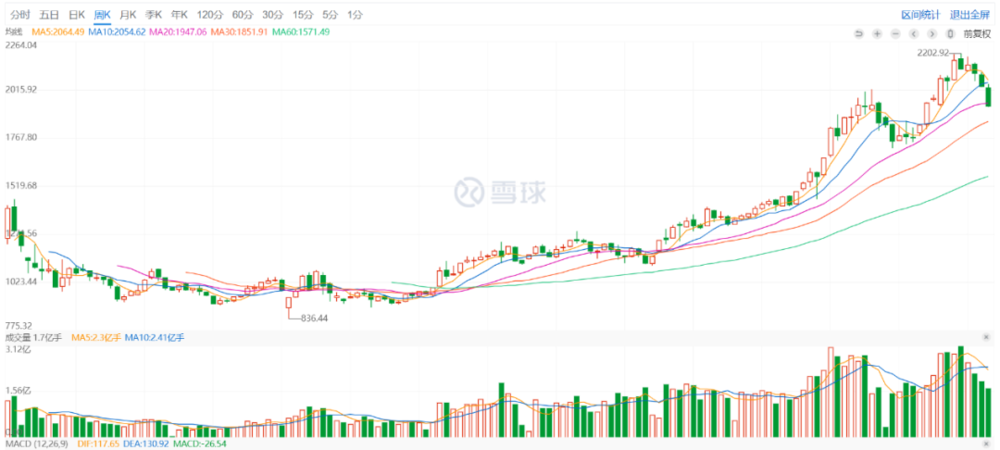Viewport: 1000px width, 450px height.
Task: Zoom in the chart with the plus icon
Action: (878, 34)
